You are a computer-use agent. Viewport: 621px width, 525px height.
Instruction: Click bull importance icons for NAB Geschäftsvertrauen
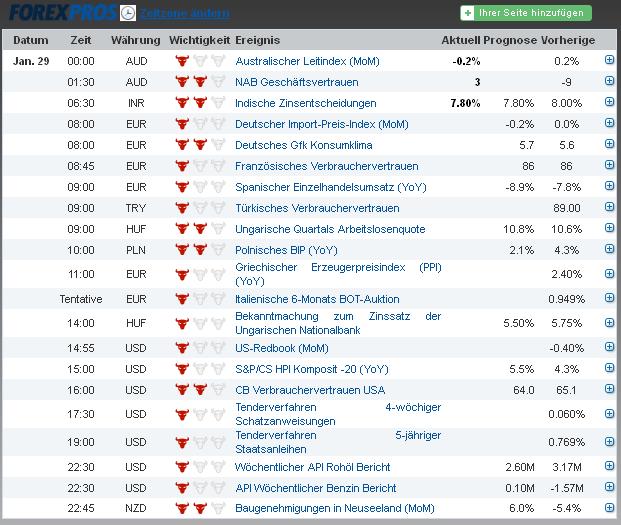pos(199,82)
